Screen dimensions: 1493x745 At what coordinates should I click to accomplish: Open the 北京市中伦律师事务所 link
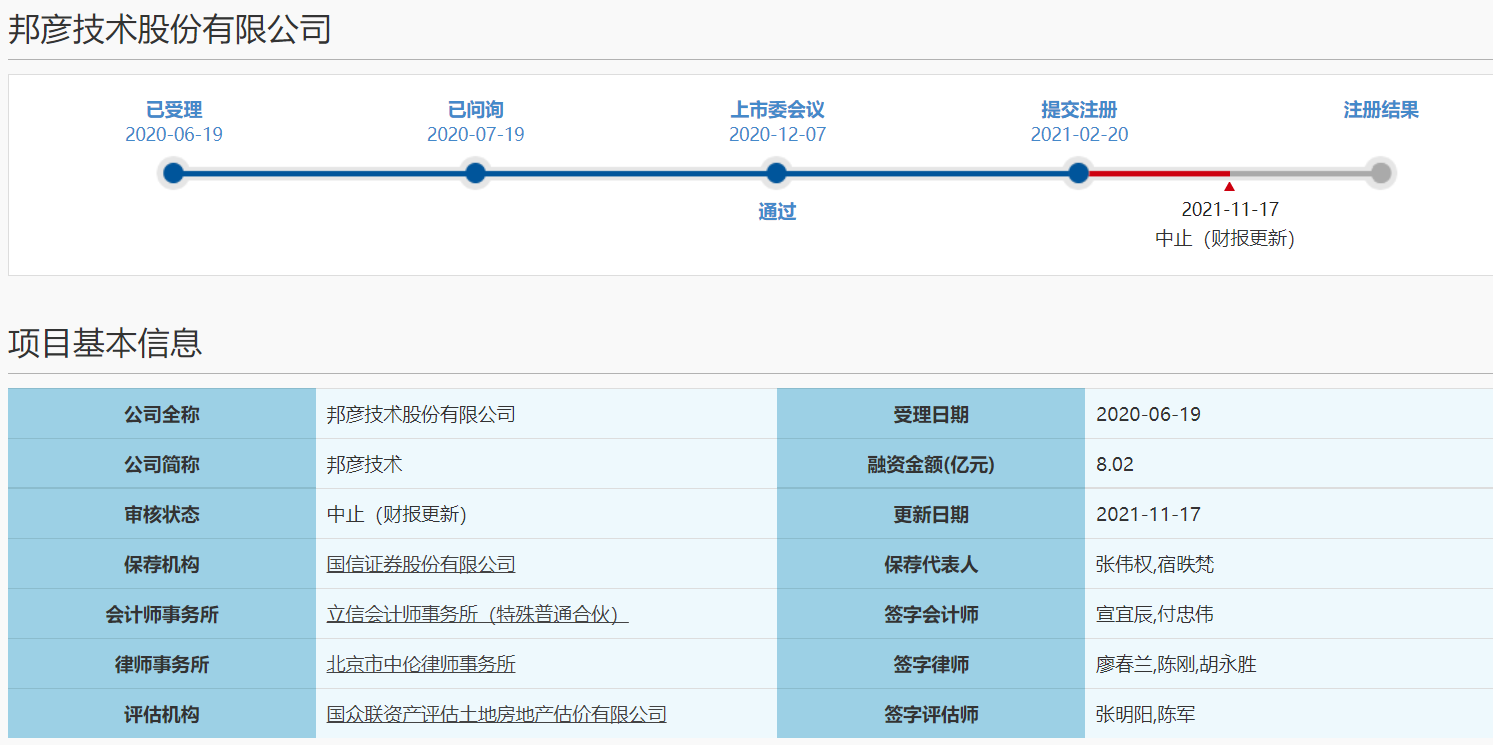pyautogui.click(x=421, y=664)
